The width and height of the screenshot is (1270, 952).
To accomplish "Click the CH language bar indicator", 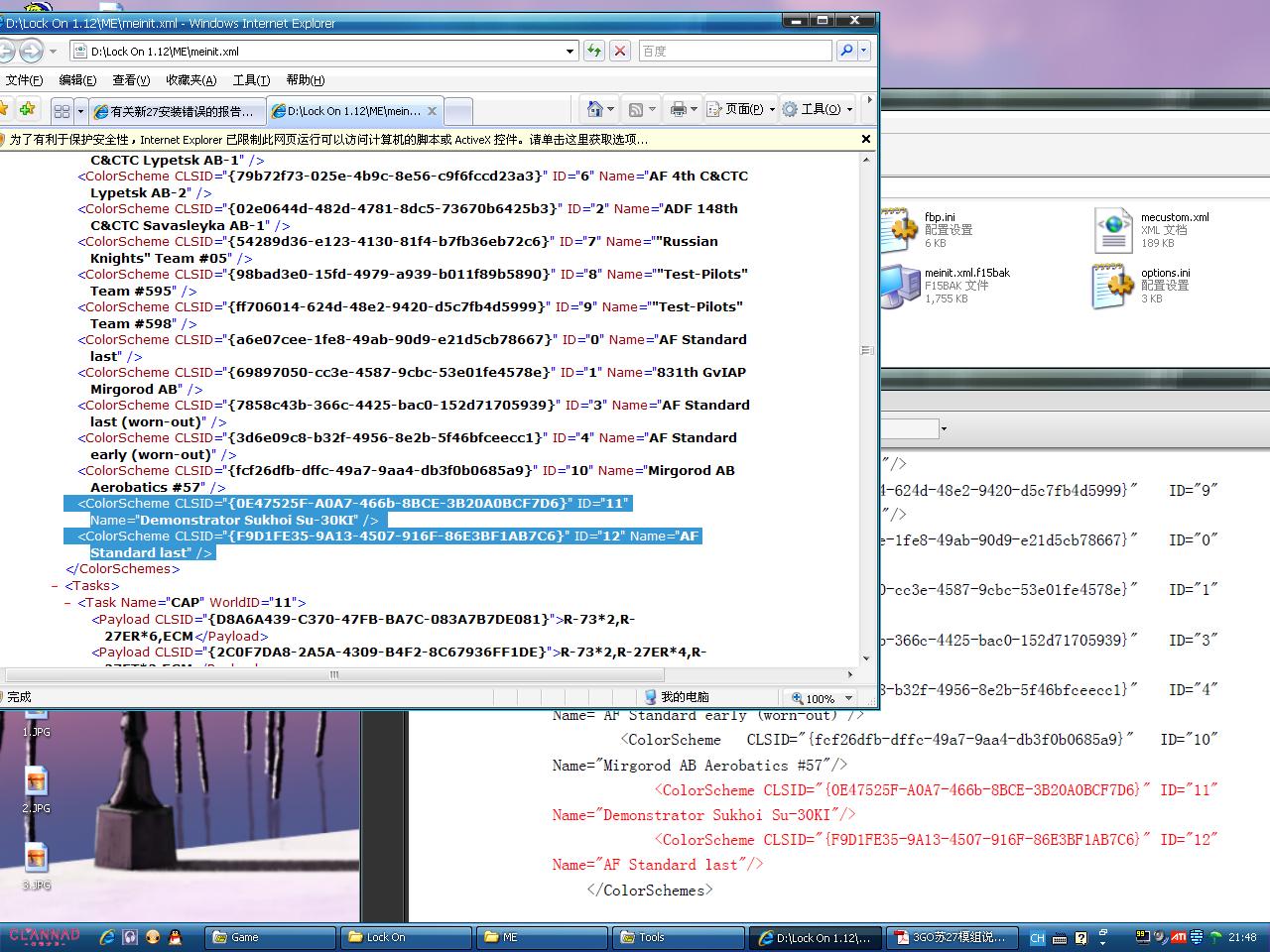I will 1037,937.
